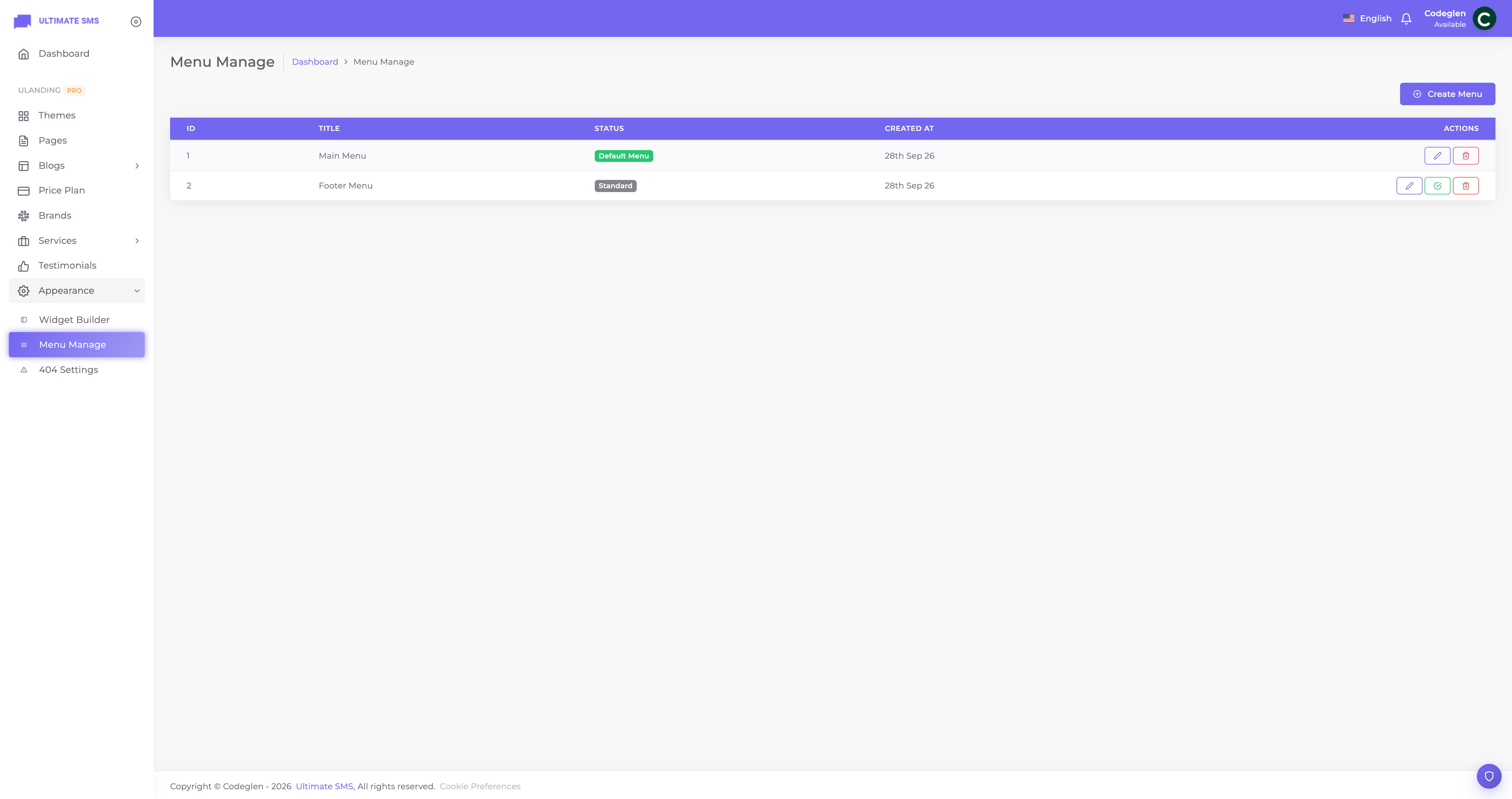Open 404 Settings submenu item
Image resolution: width=1512 pixels, height=799 pixels.
click(76, 370)
